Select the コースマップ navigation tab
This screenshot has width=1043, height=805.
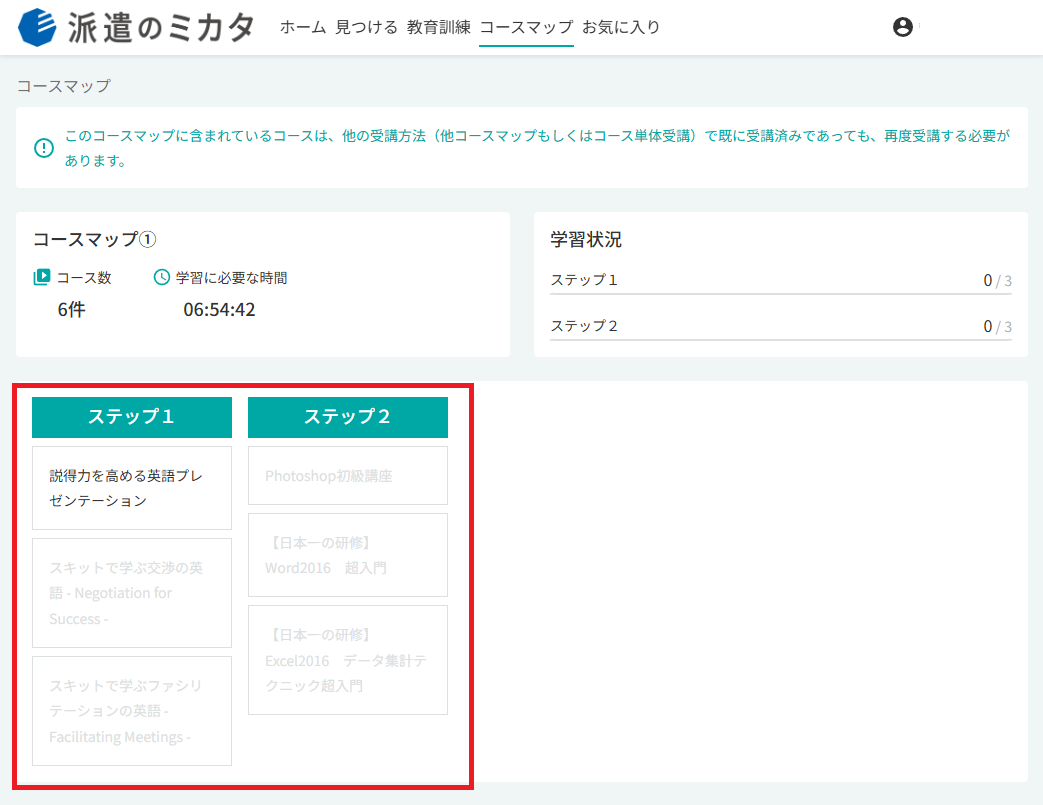(x=526, y=27)
